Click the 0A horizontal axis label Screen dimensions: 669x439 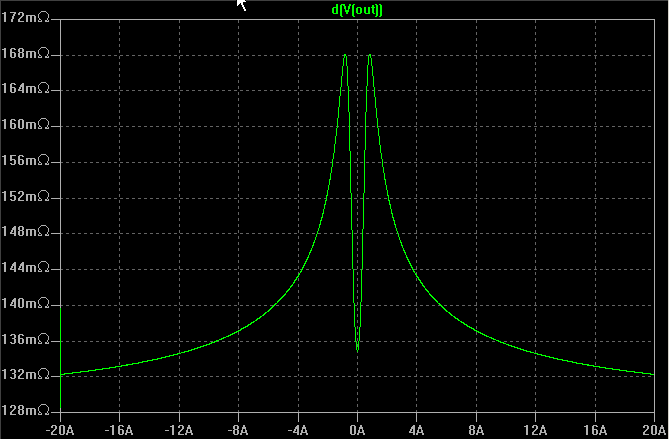coord(358,430)
